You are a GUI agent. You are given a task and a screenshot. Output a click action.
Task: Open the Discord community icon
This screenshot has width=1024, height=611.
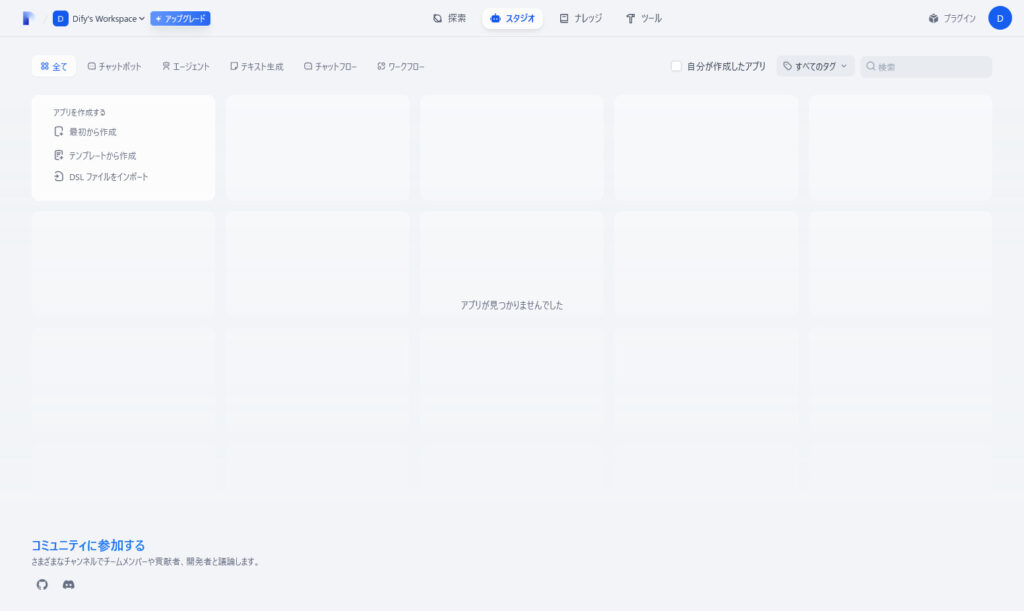(x=68, y=584)
